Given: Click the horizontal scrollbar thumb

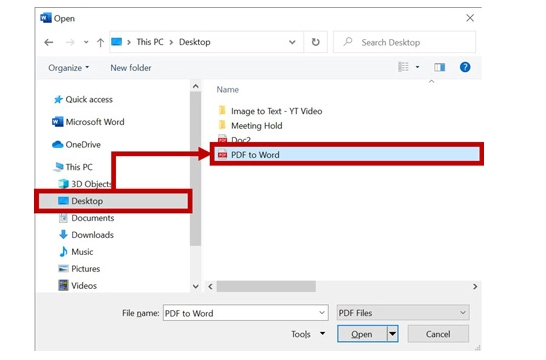Looking at the screenshot, I should click(x=266, y=287).
